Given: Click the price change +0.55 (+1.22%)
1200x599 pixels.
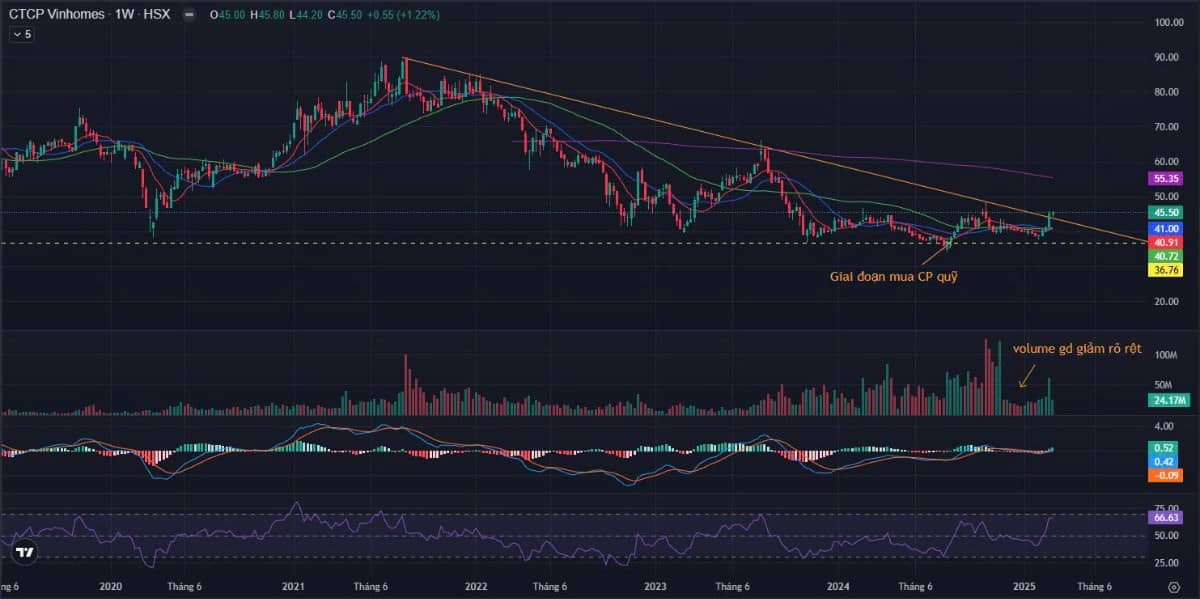Looking at the screenshot, I should click(x=405, y=15).
